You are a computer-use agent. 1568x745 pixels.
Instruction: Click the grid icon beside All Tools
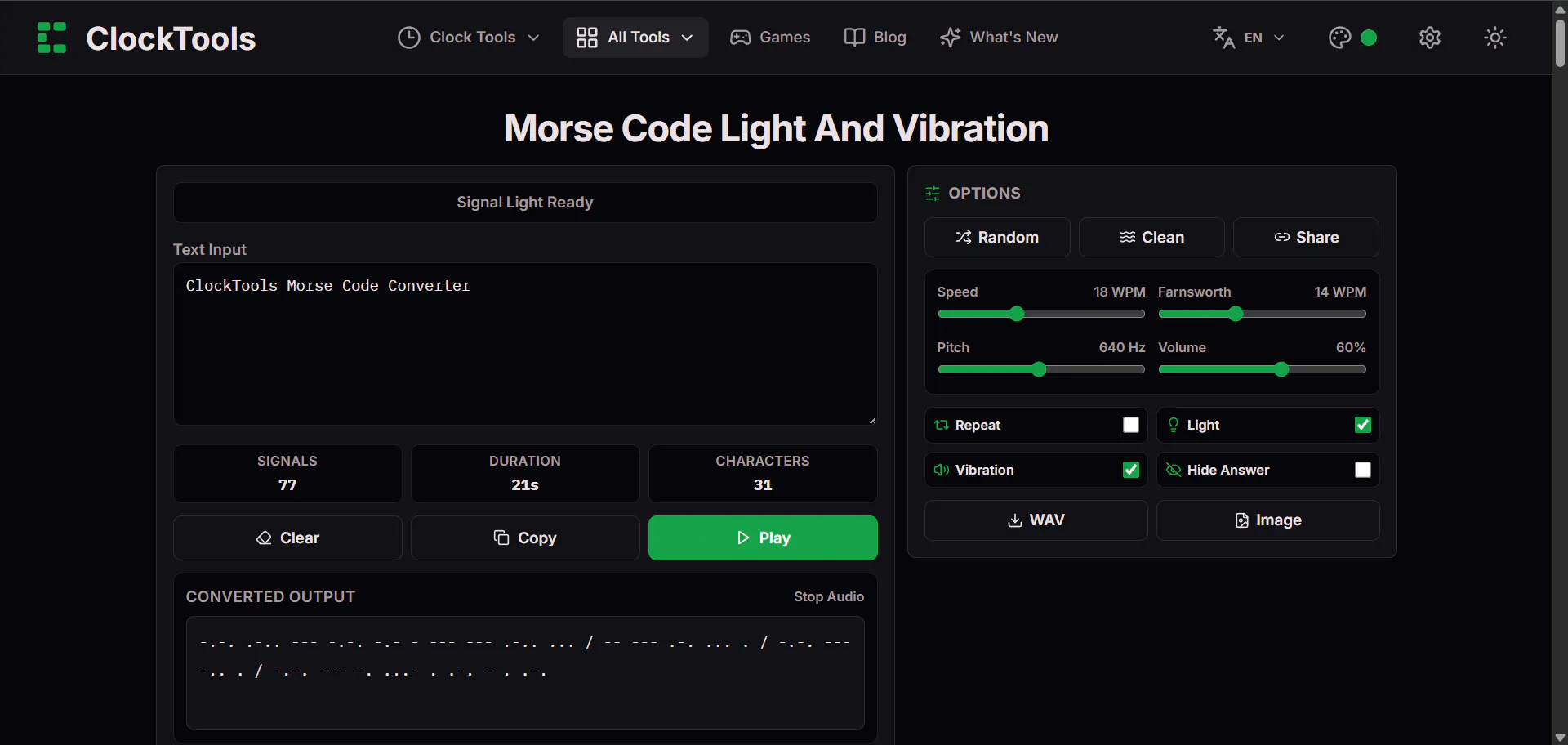tap(586, 38)
